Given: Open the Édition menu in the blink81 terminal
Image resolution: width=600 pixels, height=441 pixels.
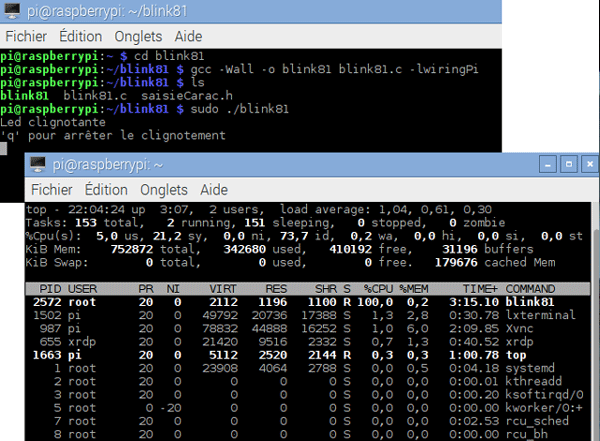Looking at the screenshot, I should point(84,35).
